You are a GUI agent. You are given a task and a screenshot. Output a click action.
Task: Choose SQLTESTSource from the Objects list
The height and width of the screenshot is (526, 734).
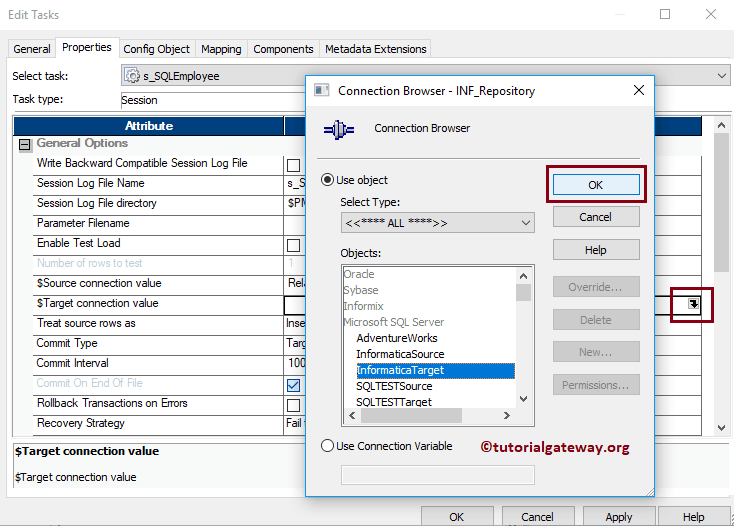[x=394, y=386]
